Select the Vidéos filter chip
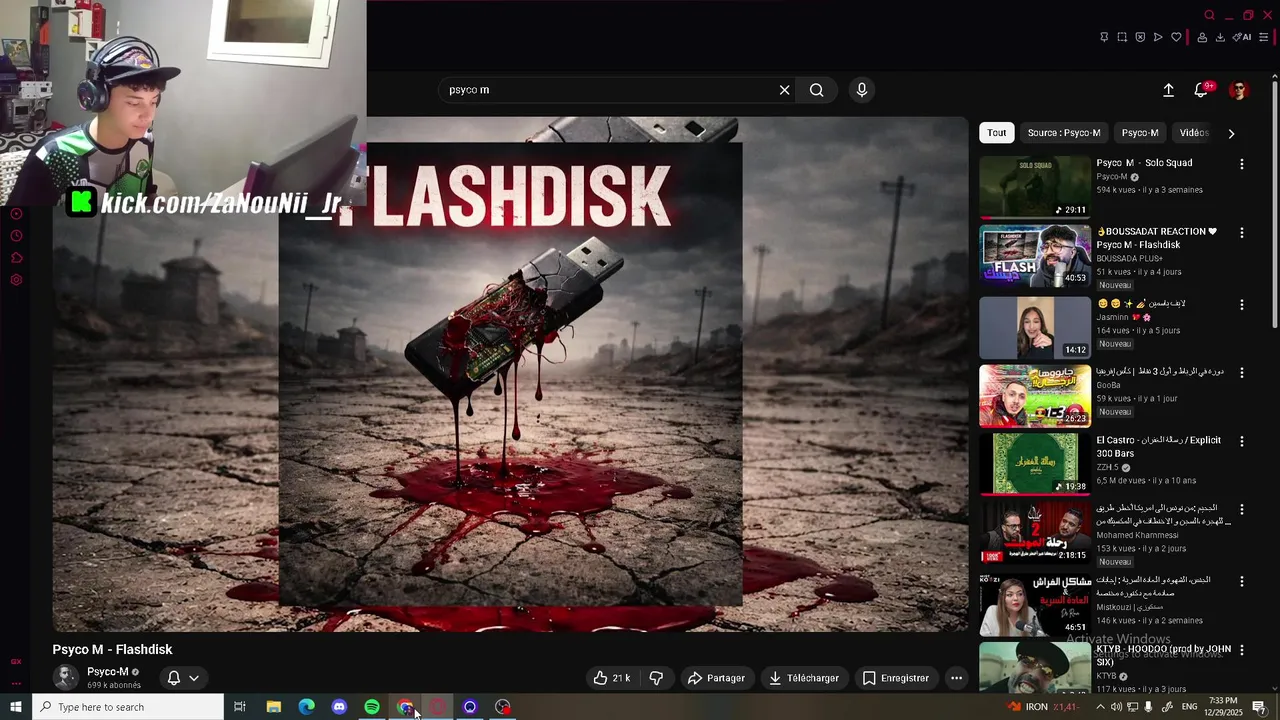 (1194, 133)
